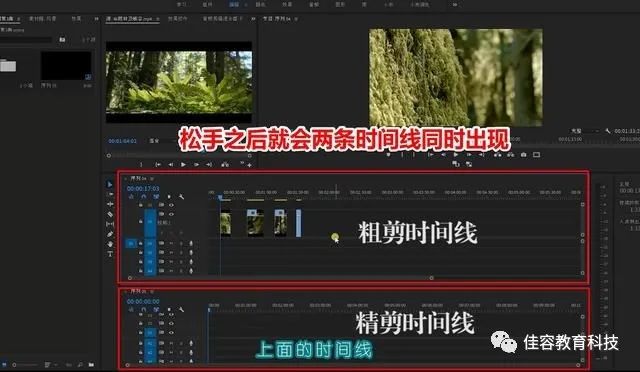Select the sequence thumbnail in Project panel

click(x=66, y=65)
